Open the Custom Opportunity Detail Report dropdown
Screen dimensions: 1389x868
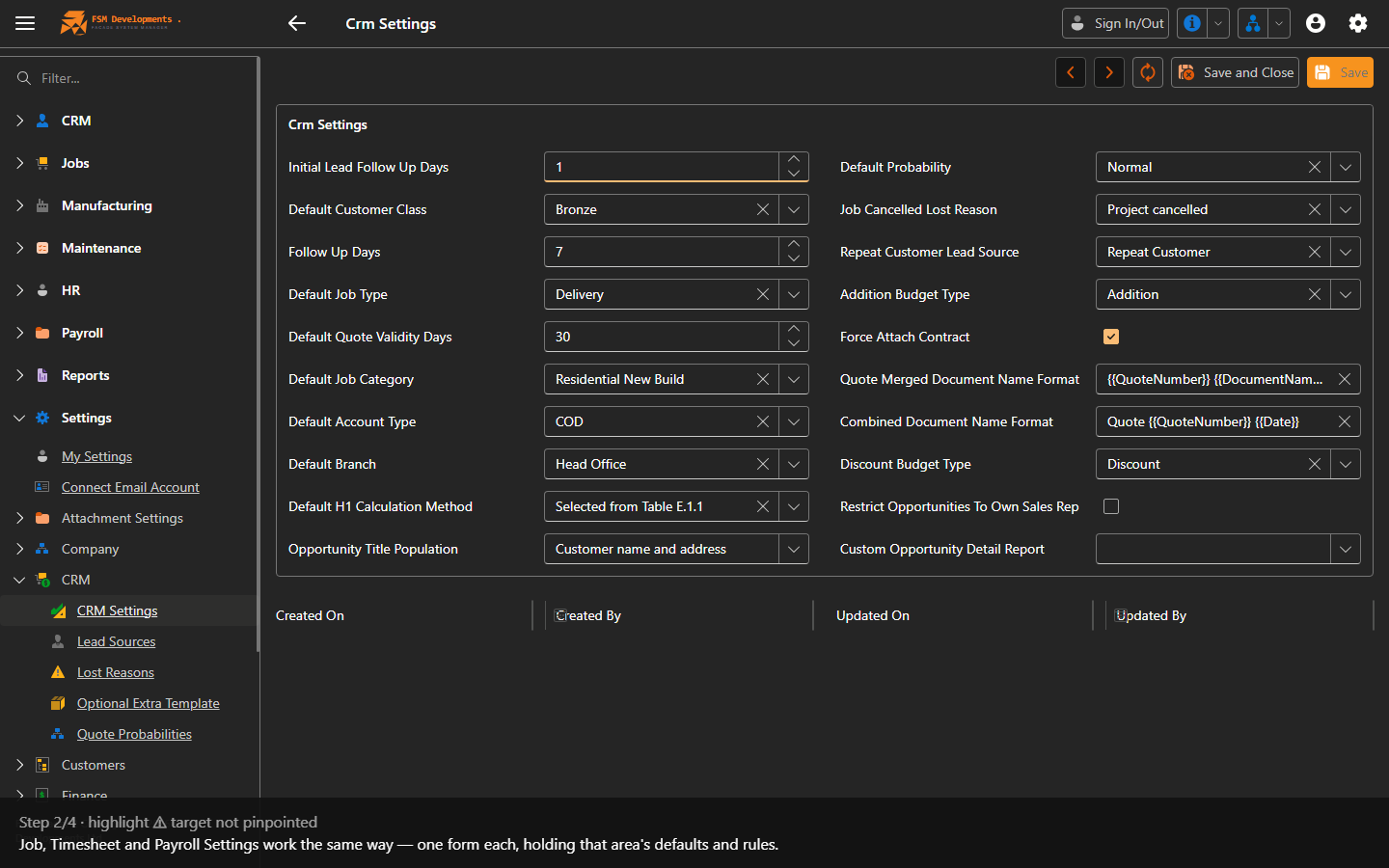[x=1346, y=549]
